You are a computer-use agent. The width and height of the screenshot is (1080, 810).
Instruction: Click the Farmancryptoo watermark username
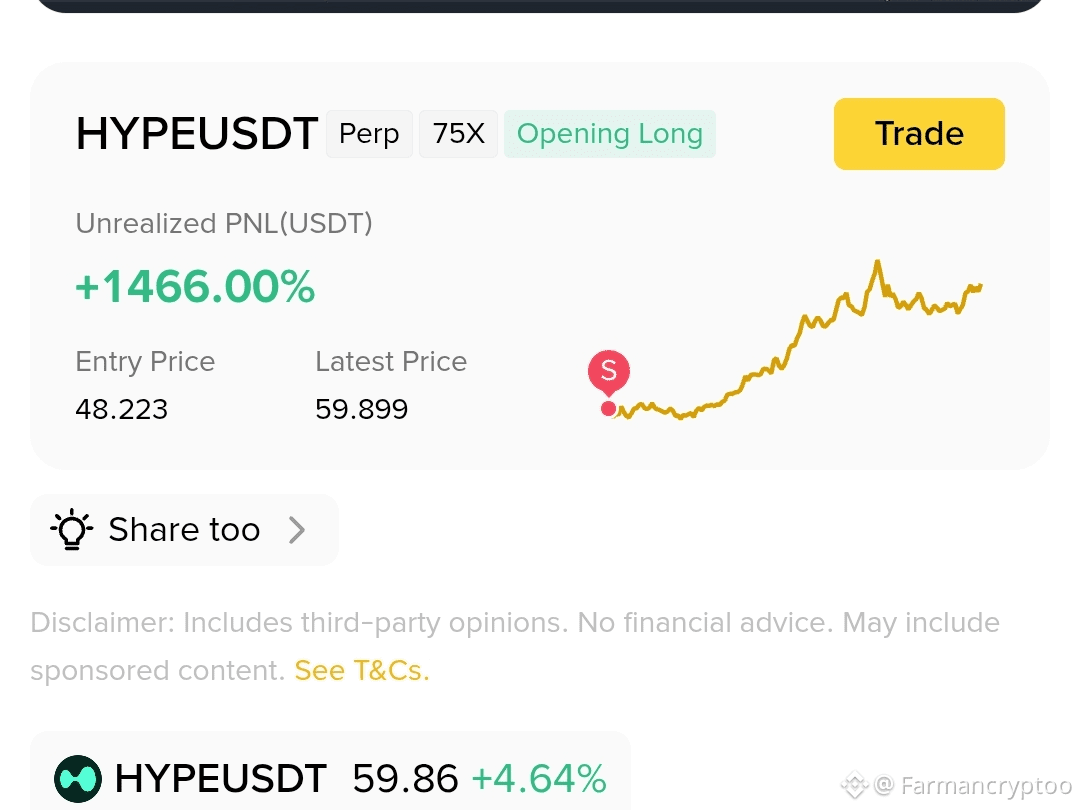click(x=986, y=785)
